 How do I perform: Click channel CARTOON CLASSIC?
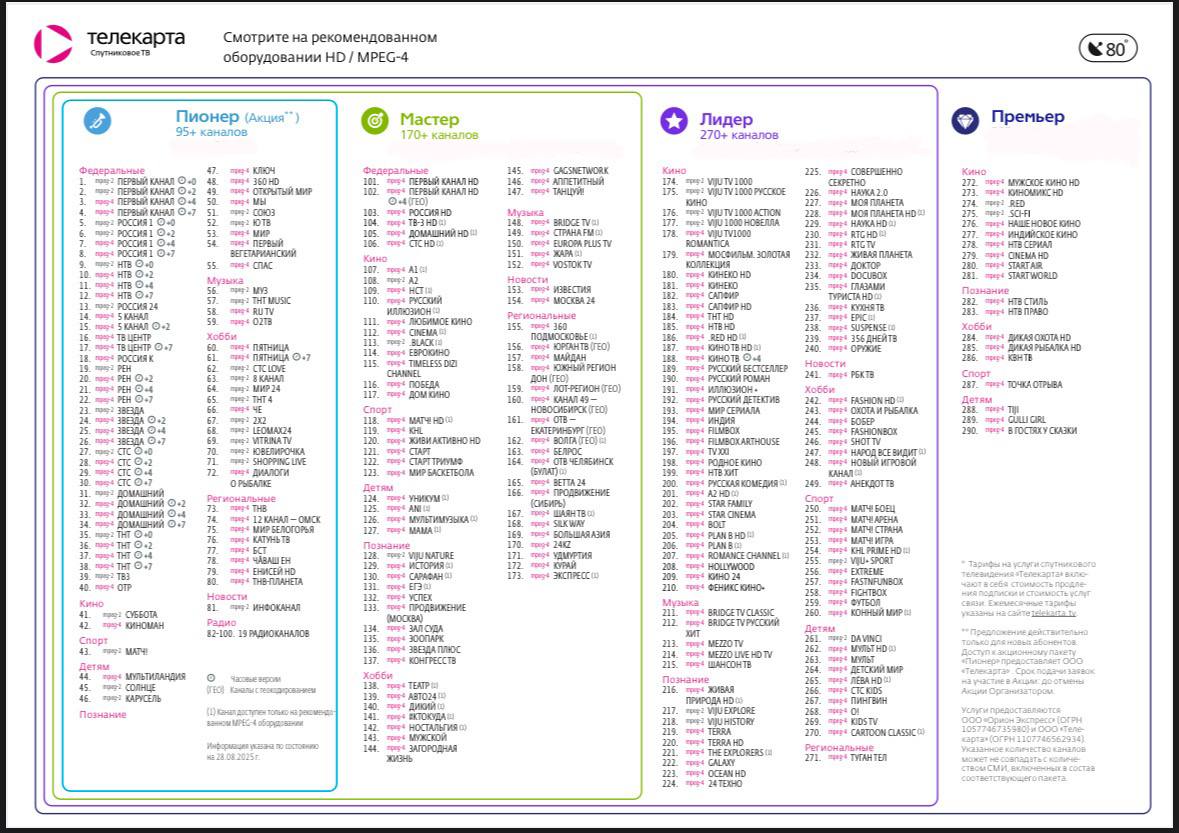coord(883,732)
